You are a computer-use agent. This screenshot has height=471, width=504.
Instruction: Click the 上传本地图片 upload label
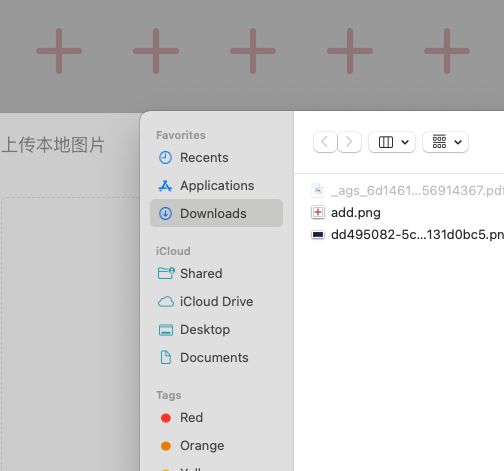click(53, 145)
